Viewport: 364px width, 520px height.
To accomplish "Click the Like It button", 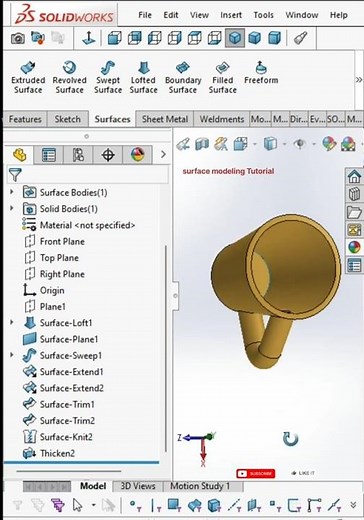I will [x=303, y=473].
